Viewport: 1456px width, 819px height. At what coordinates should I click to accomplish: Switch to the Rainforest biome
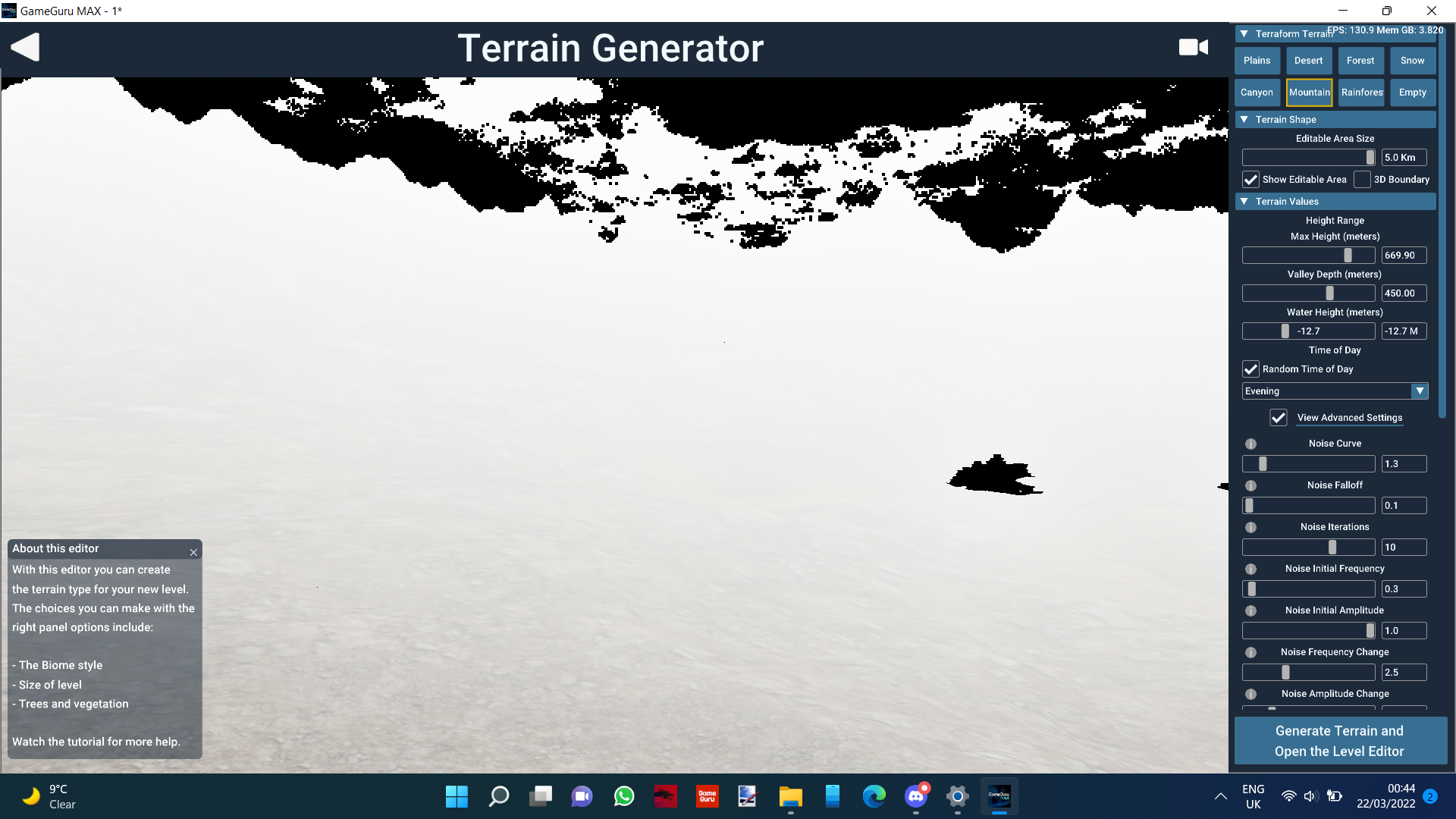[1361, 92]
